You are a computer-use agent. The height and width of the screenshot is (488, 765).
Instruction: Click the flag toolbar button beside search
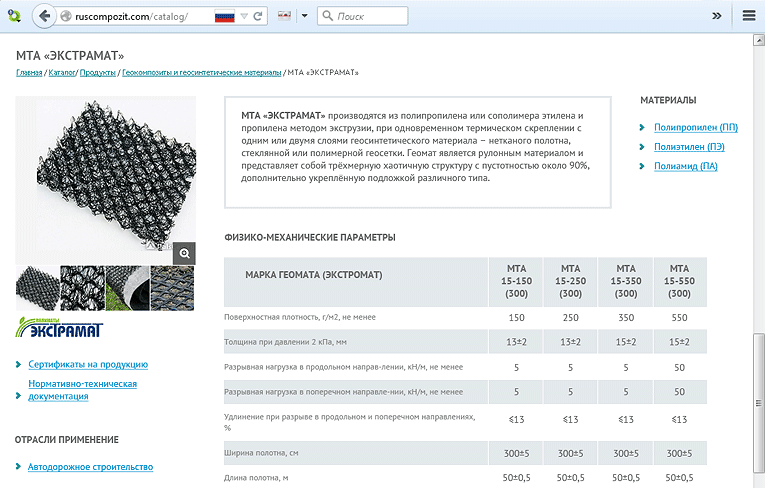click(285, 16)
